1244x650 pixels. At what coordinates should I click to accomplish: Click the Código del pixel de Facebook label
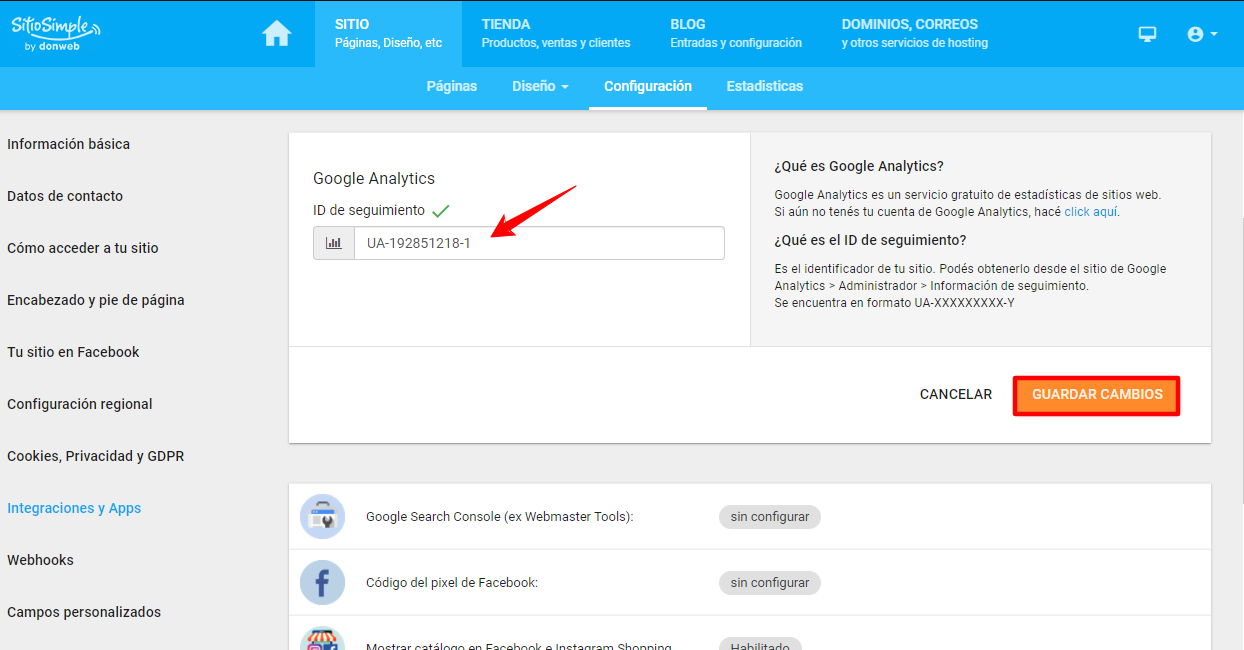(452, 582)
